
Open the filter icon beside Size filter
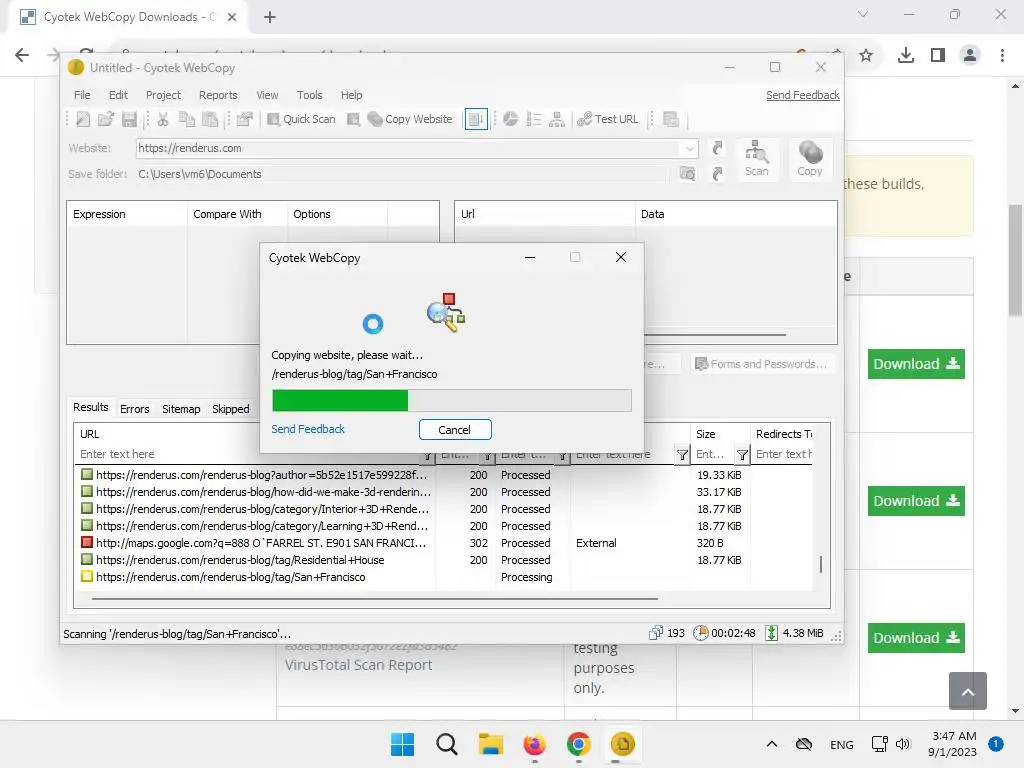pos(742,455)
